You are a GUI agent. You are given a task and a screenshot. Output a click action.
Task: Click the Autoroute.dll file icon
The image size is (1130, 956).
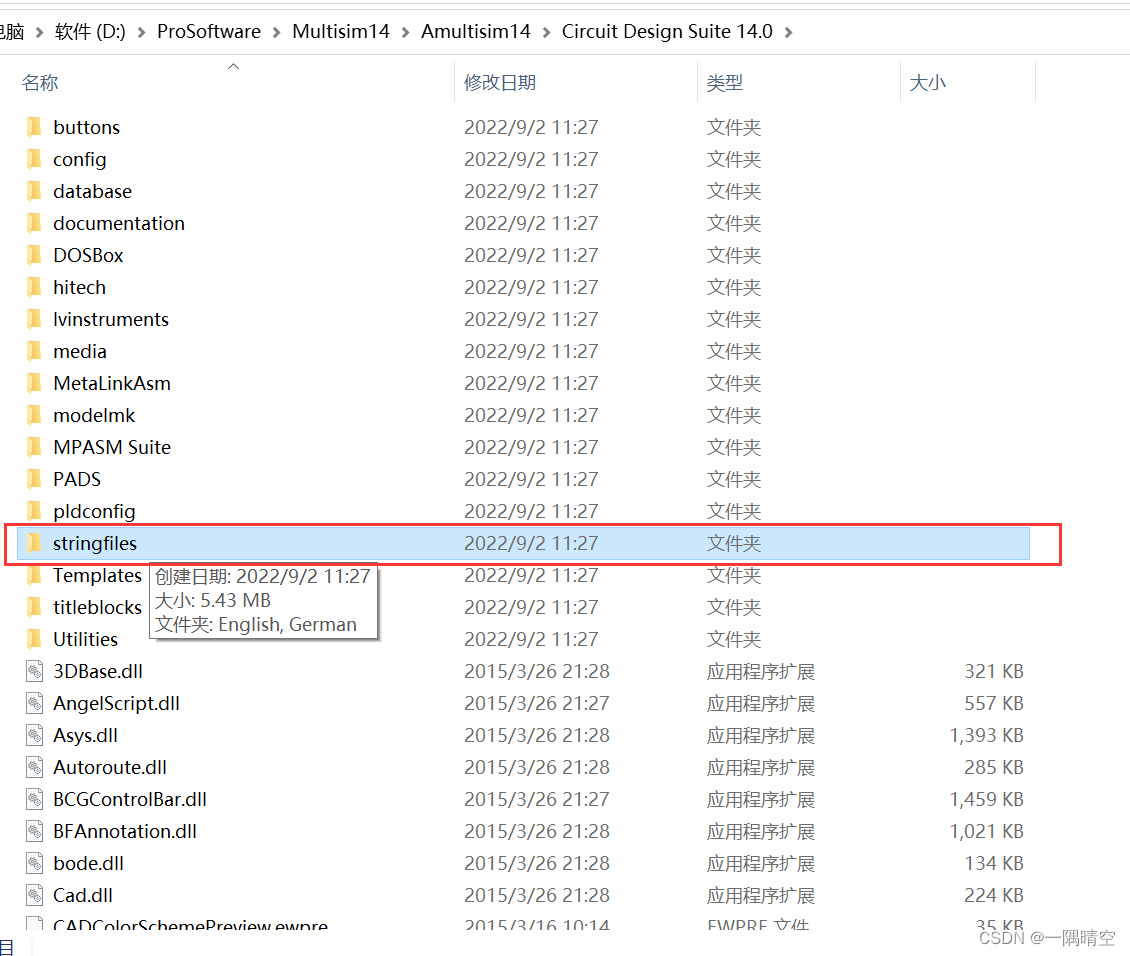34,767
